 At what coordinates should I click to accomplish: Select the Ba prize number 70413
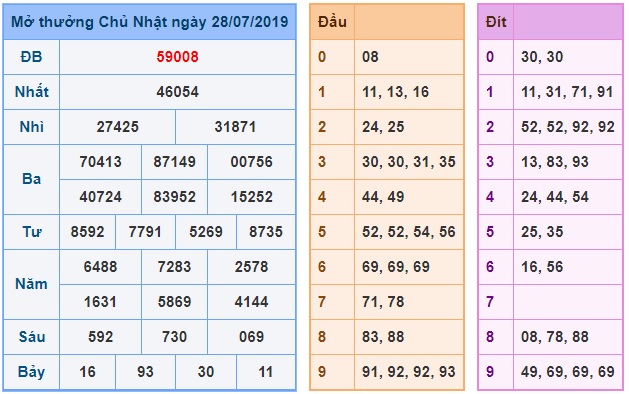click(x=100, y=162)
